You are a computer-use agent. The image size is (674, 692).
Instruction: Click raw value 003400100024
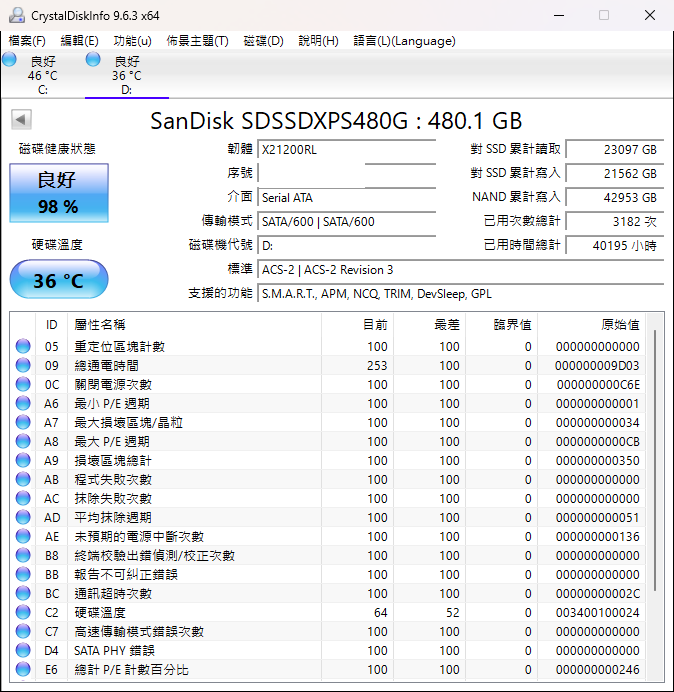598,612
